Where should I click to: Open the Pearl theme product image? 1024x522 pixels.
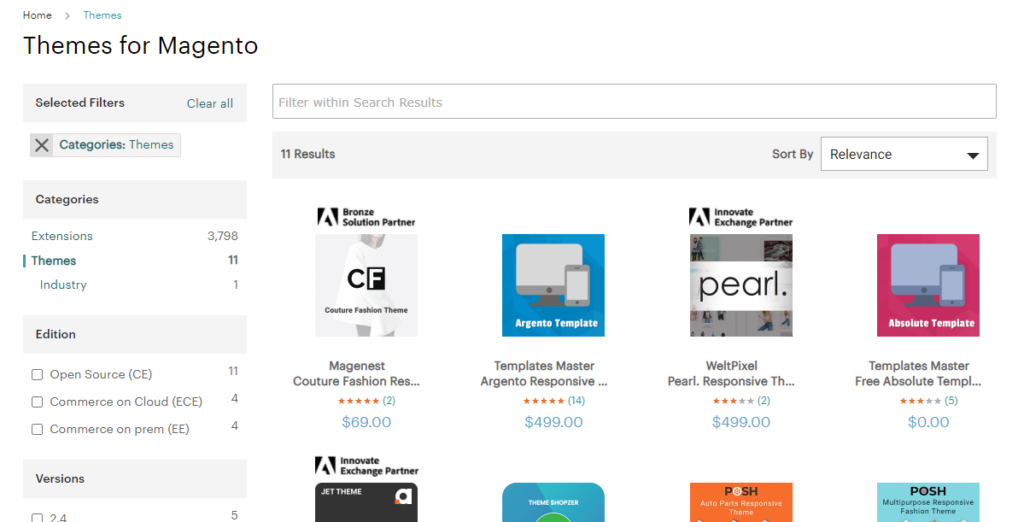pos(741,285)
